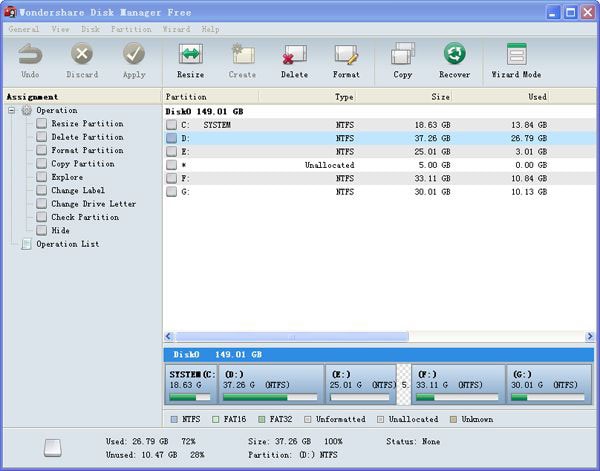The width and height of the screenshot is (600, 471).
Task: Open the Wizard menu
Action: point(176,29)
